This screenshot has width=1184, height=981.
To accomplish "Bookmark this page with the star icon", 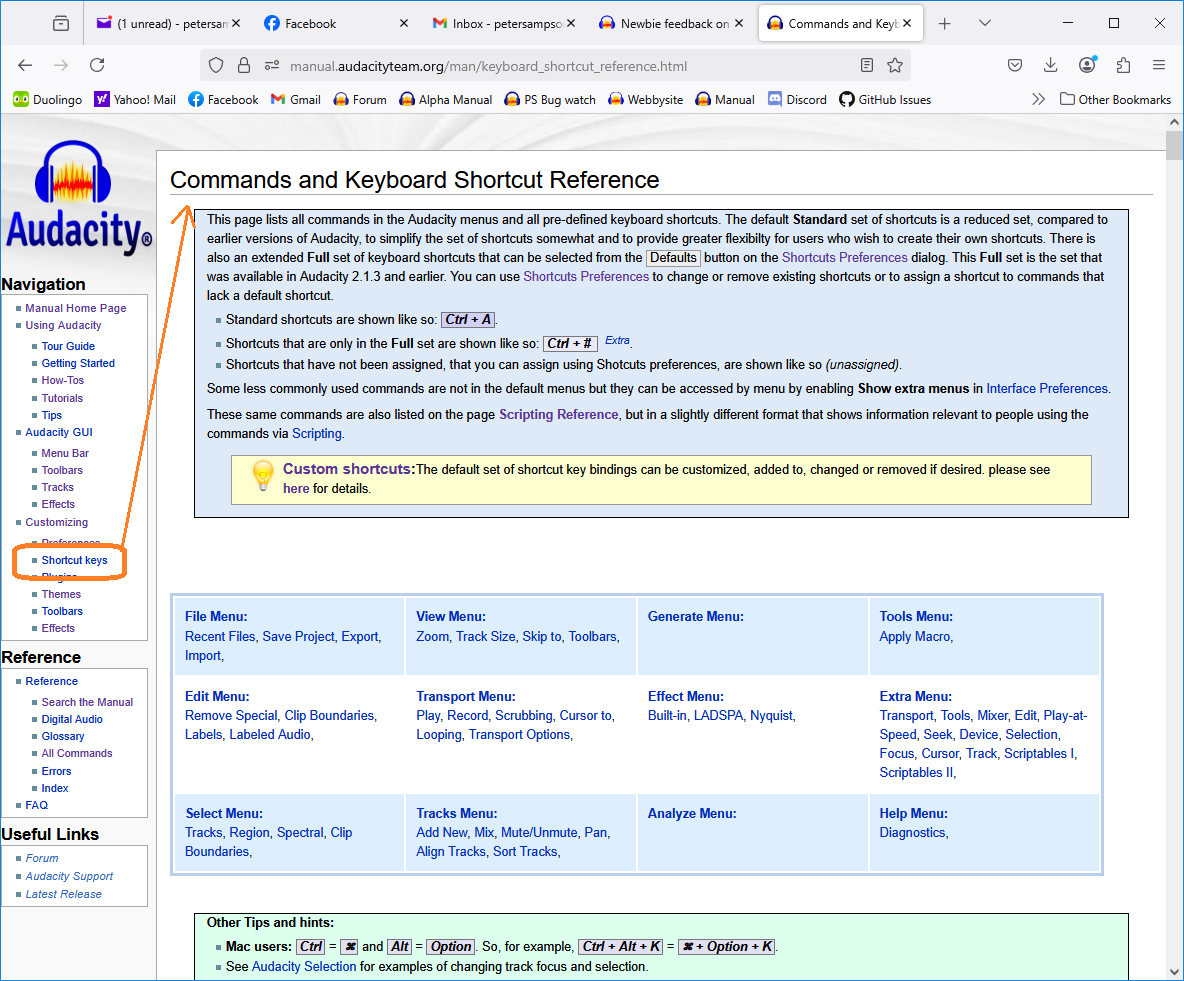I will (895, 65).
